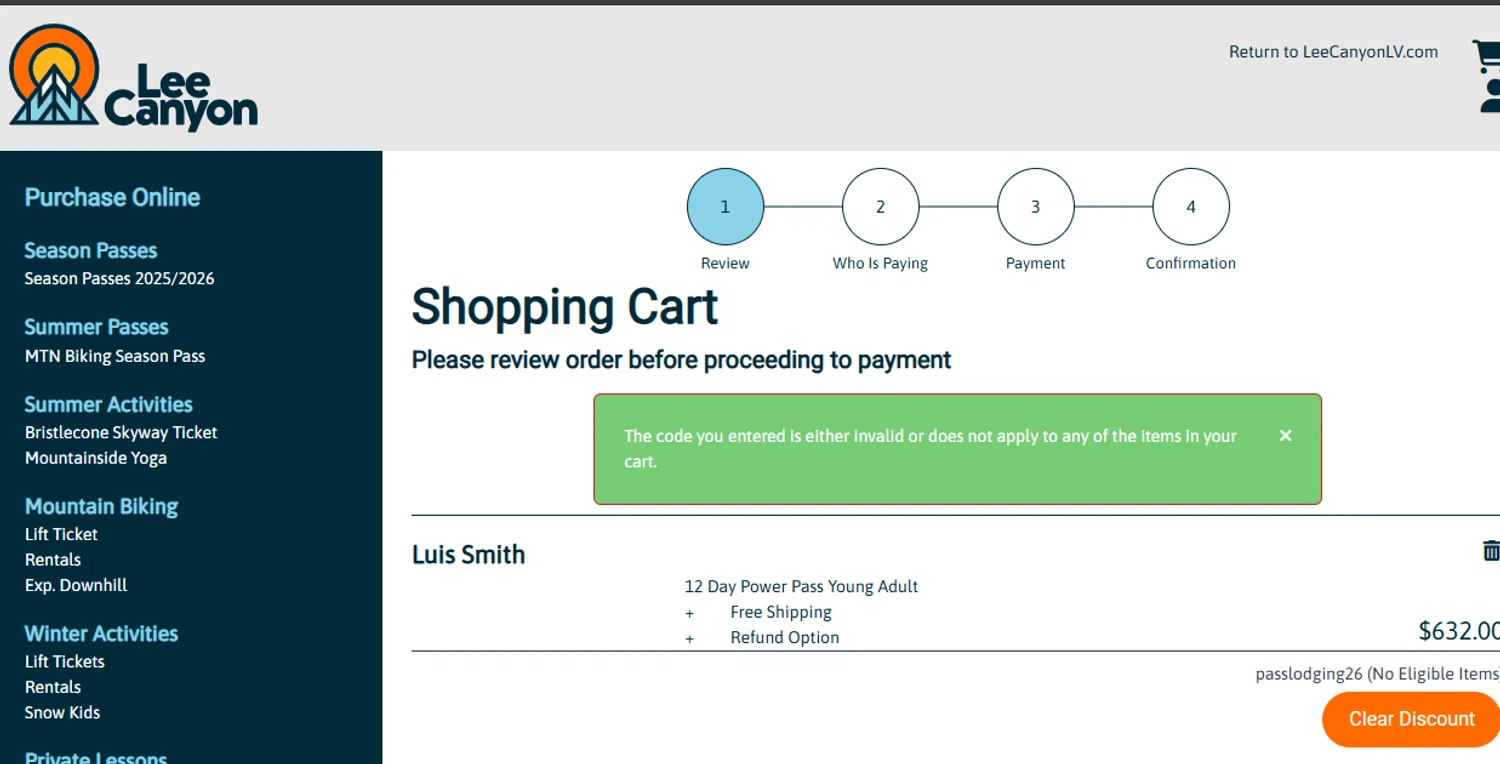1500x764 pixels.
Task: Click the Refund Option label
Action: point(785,638)
